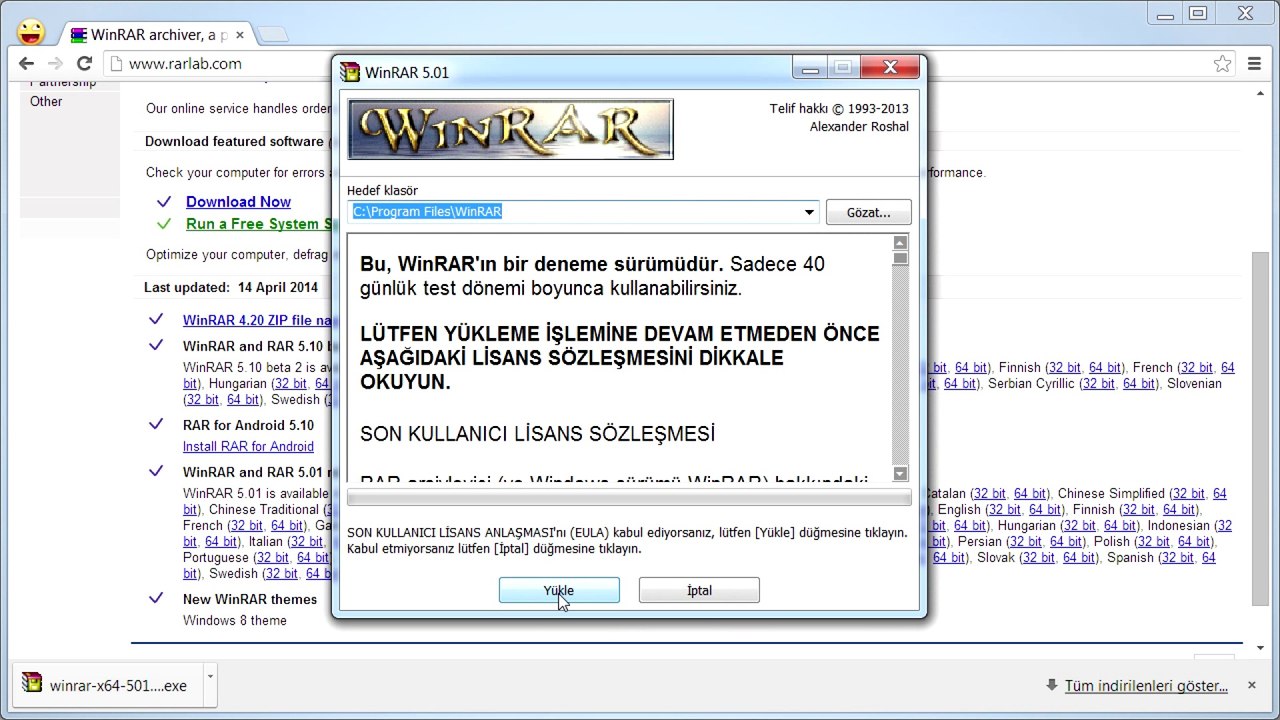The width and height of the screenshot is (1280, 720).
Task: Click the 'Windows 8 theme' text
Action: coord(235,621)
